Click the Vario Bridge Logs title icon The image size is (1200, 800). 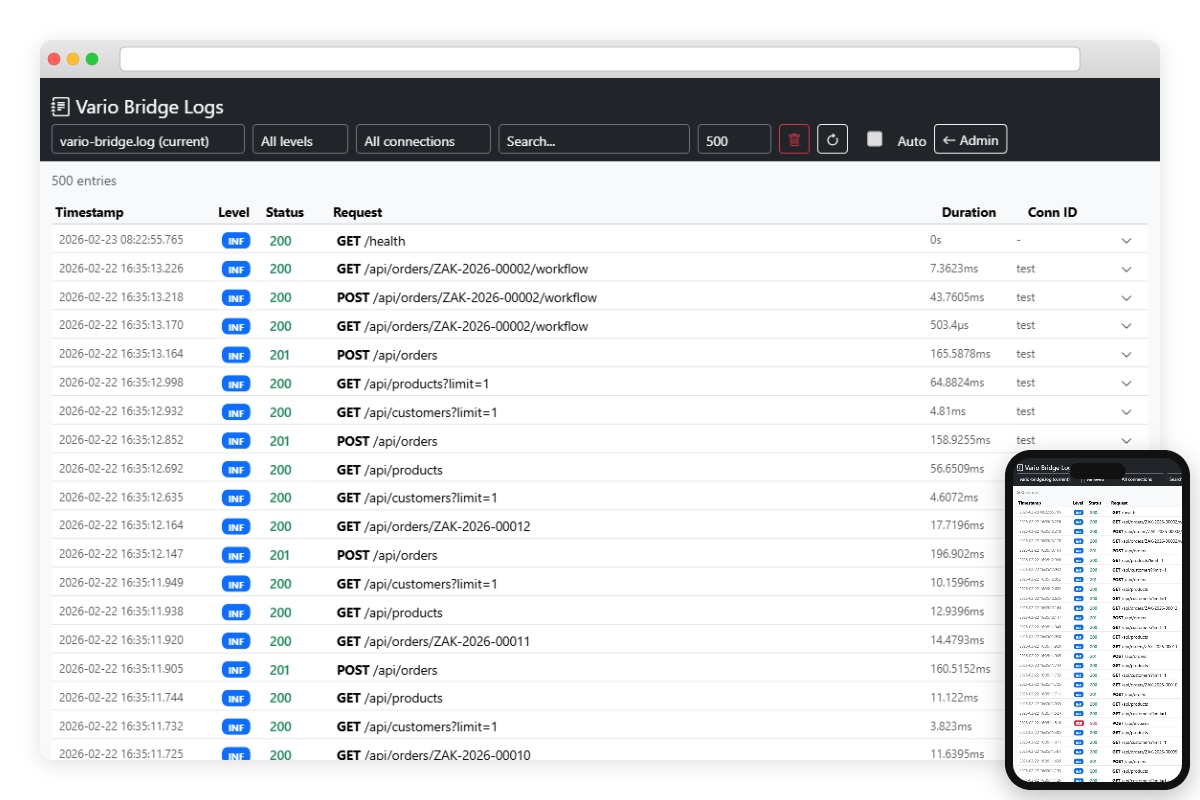(61, 107)
